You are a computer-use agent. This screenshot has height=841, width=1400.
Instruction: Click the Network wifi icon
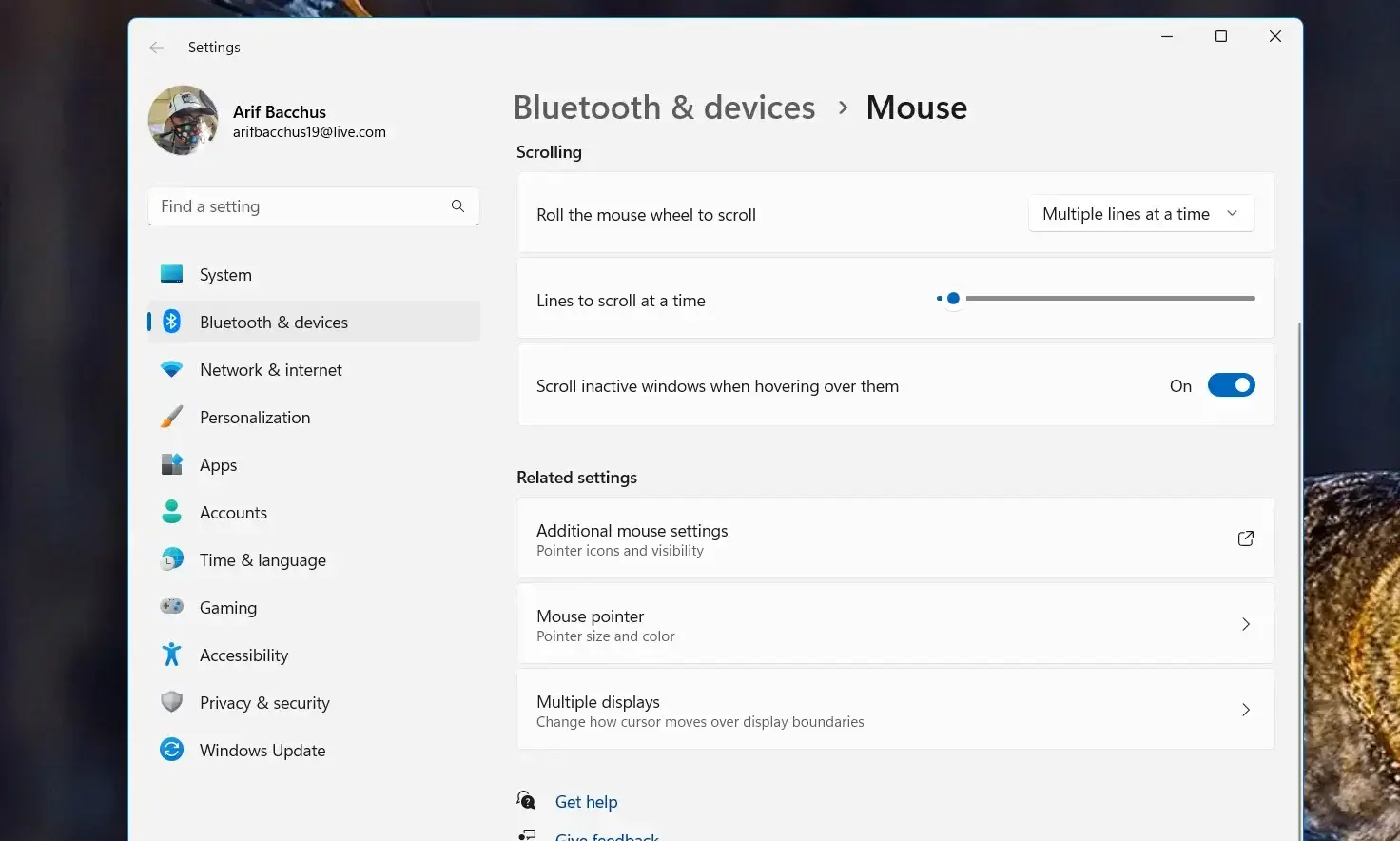point(172,369)
